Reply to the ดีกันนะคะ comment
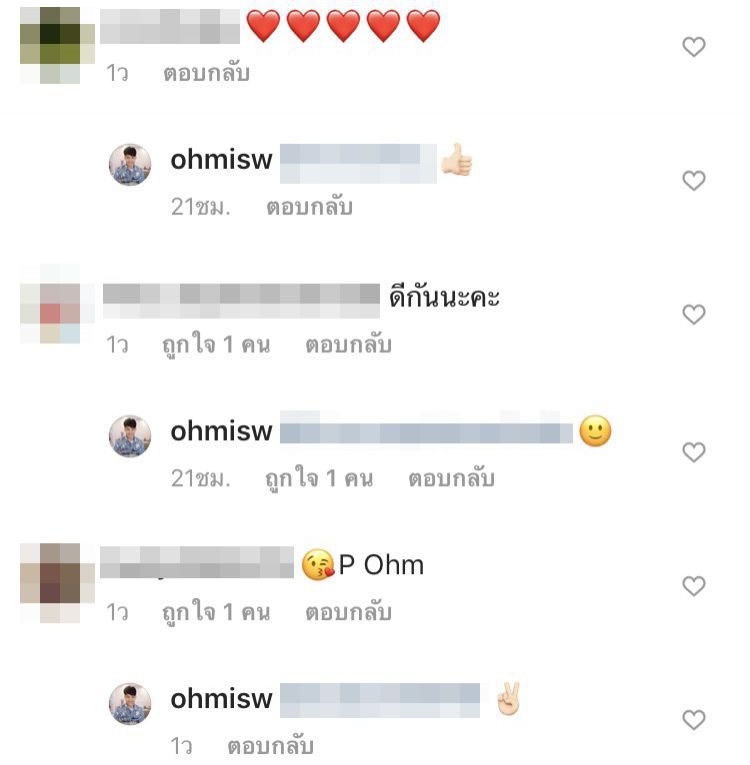 (x=348, y=345)
